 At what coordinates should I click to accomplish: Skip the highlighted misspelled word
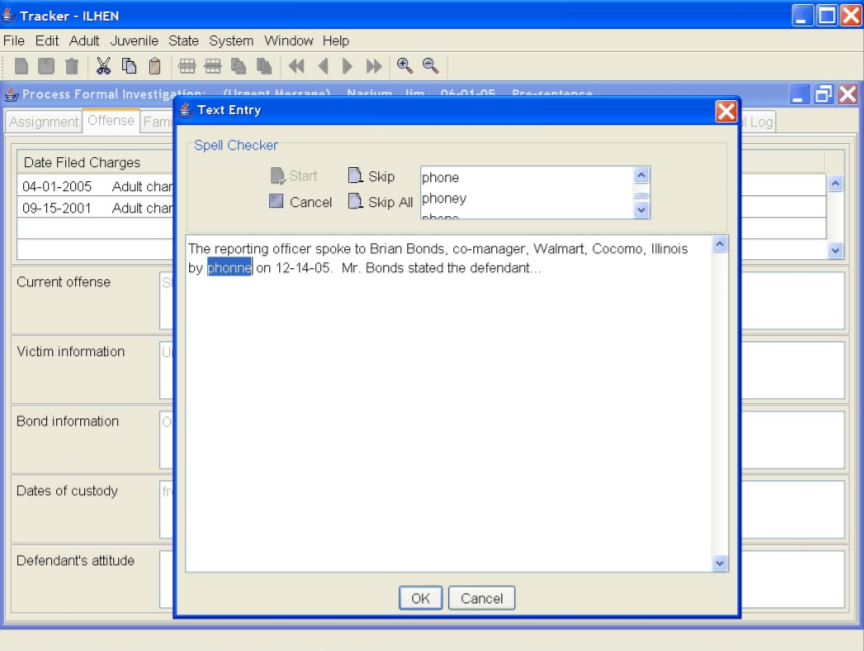click(372, 175)
